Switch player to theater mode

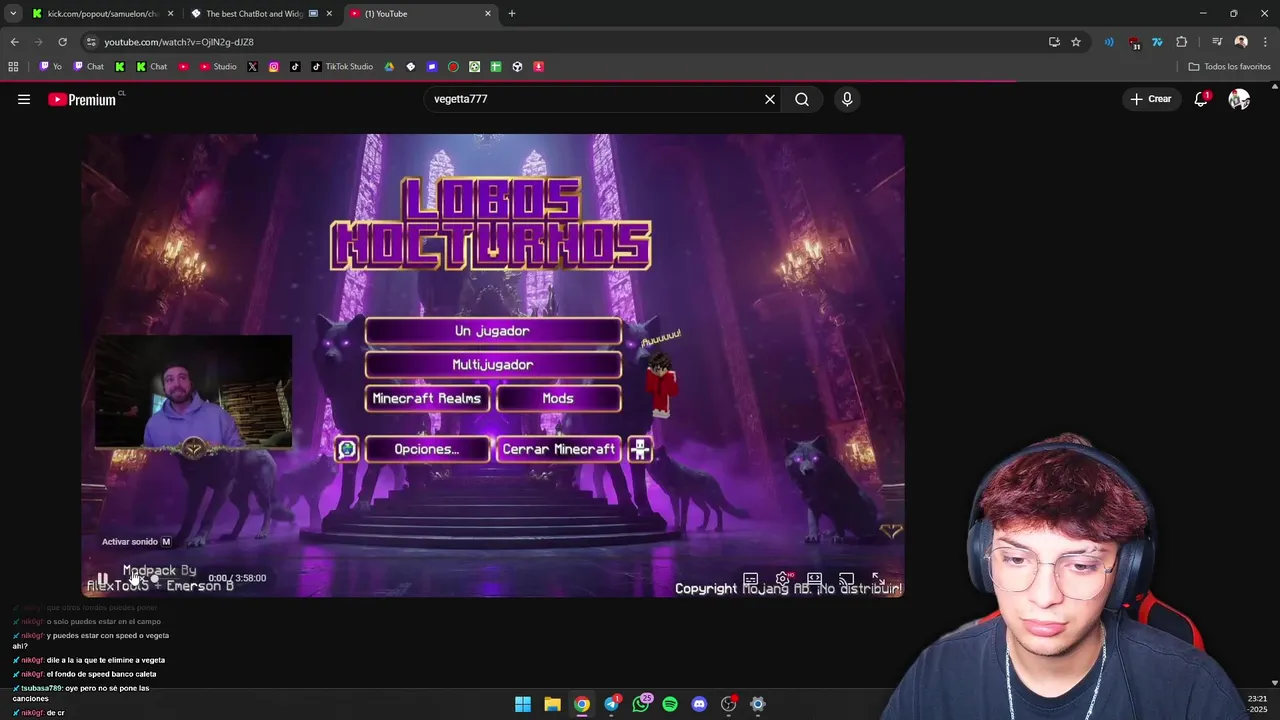[x=815, y=579]
